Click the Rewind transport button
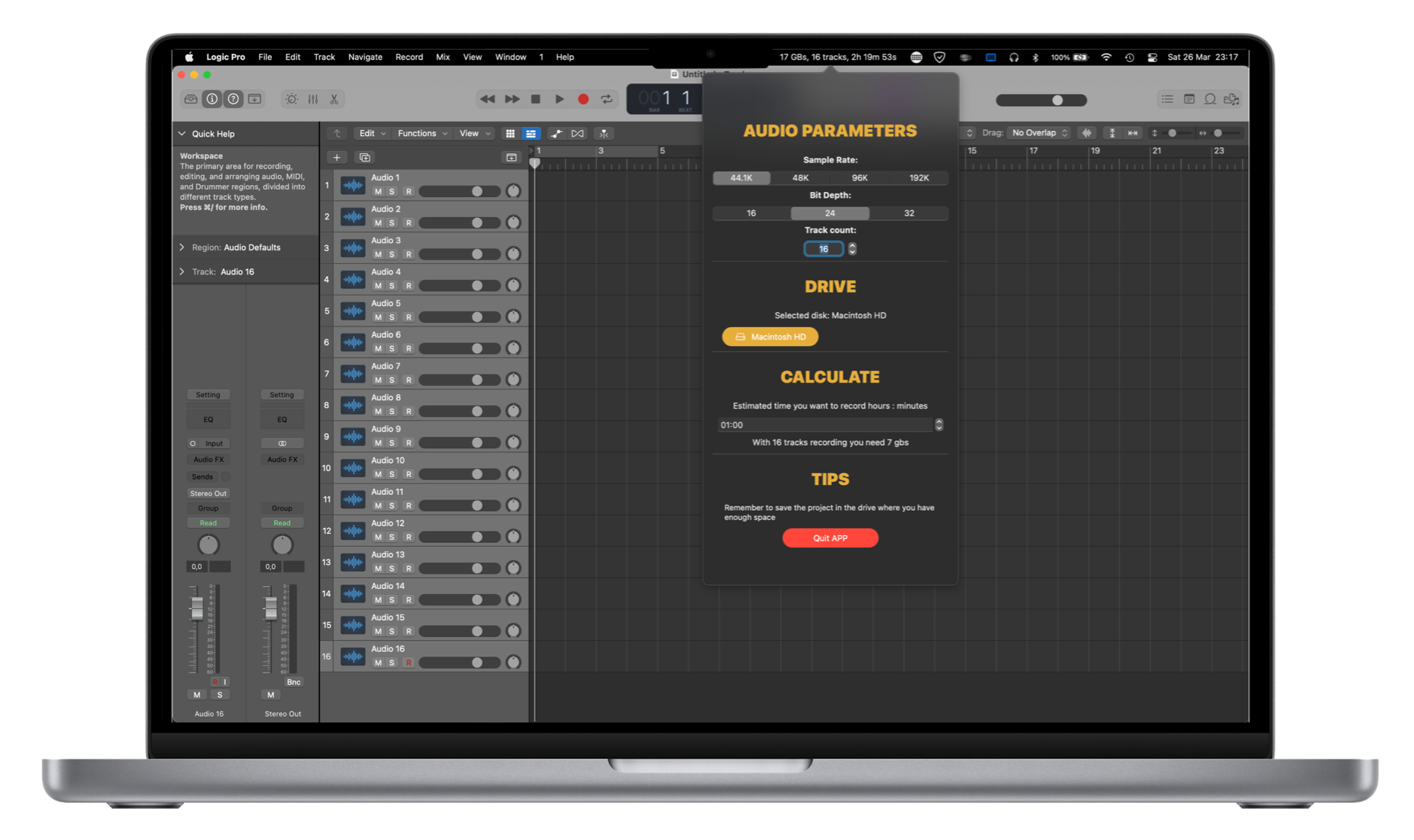Screen dimensions: 1414x840 click(487, 99)
